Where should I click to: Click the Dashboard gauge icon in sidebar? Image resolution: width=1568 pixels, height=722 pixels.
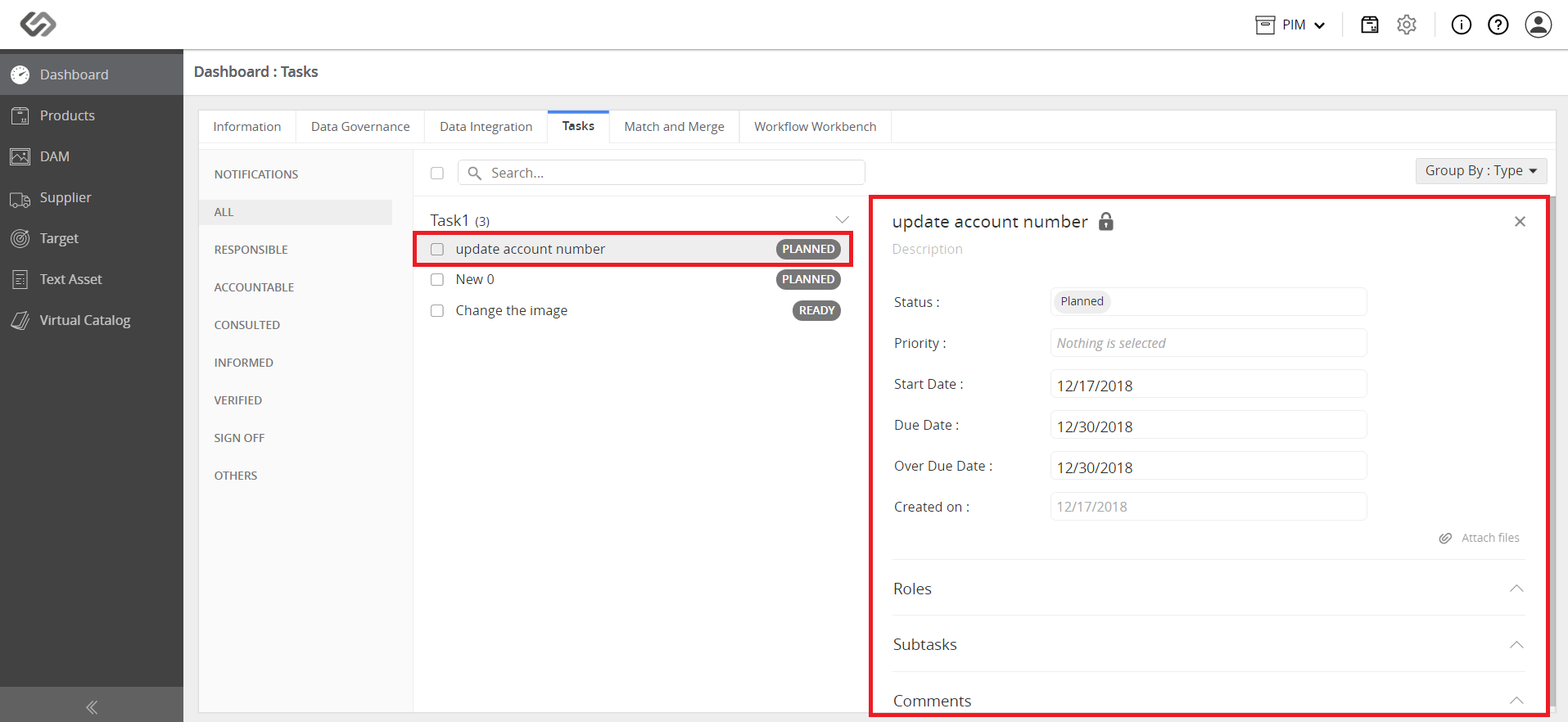[20, 74]
